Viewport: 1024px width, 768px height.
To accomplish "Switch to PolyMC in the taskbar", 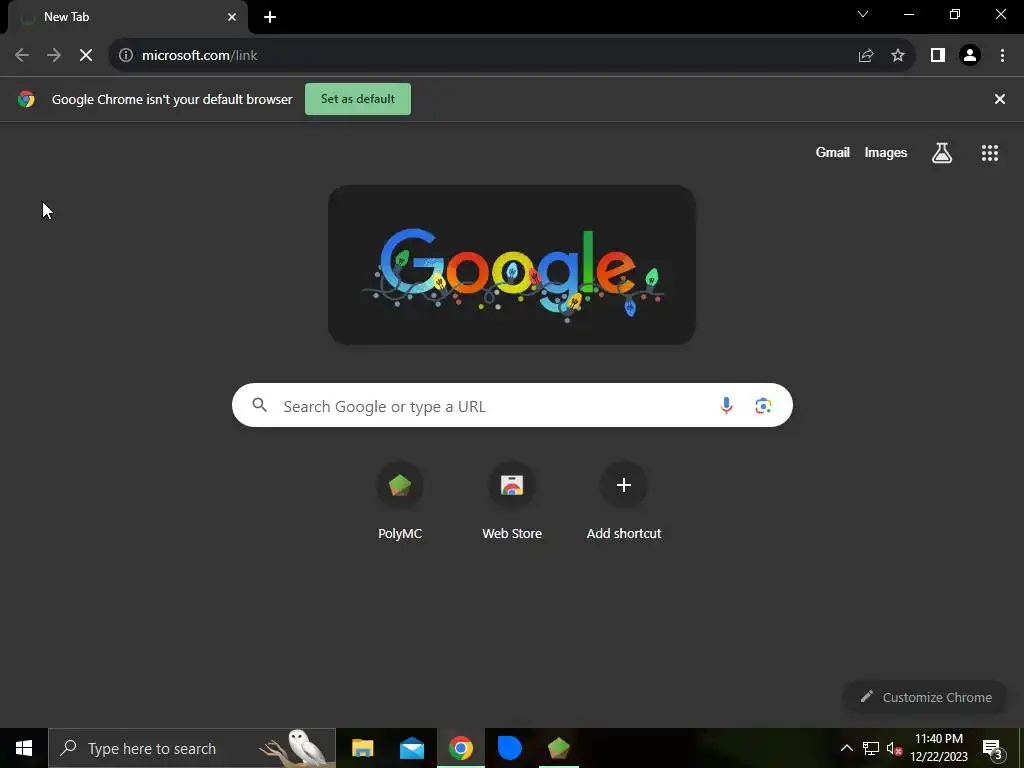I will point(559,748).
